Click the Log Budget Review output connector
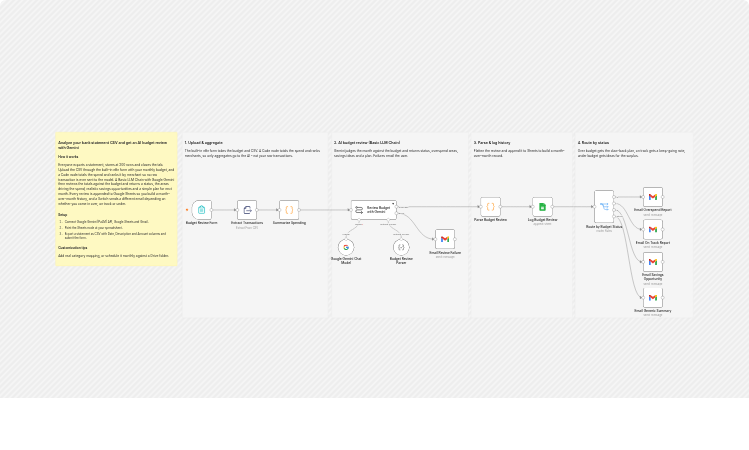 553,207
